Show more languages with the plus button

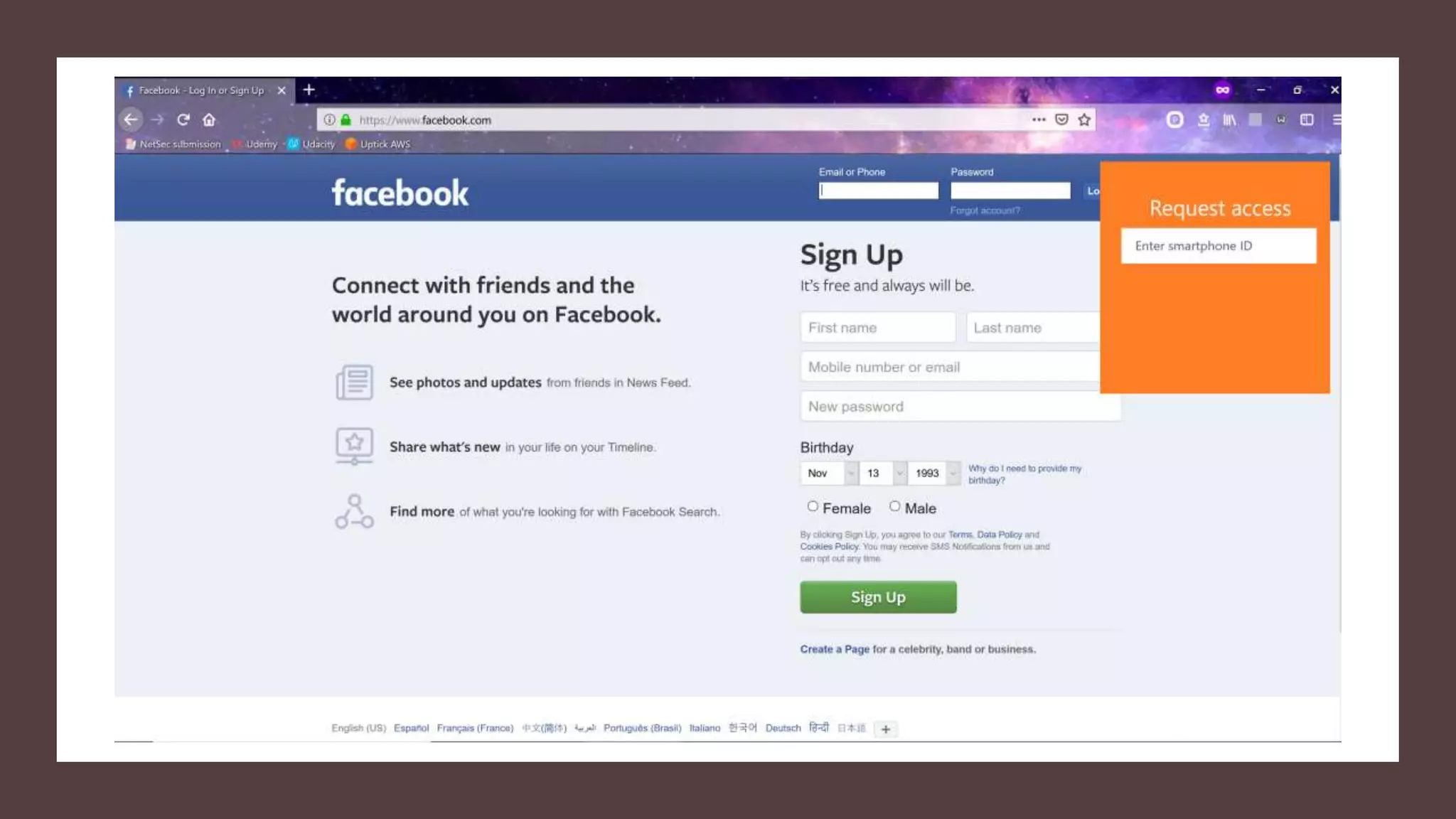886,729
